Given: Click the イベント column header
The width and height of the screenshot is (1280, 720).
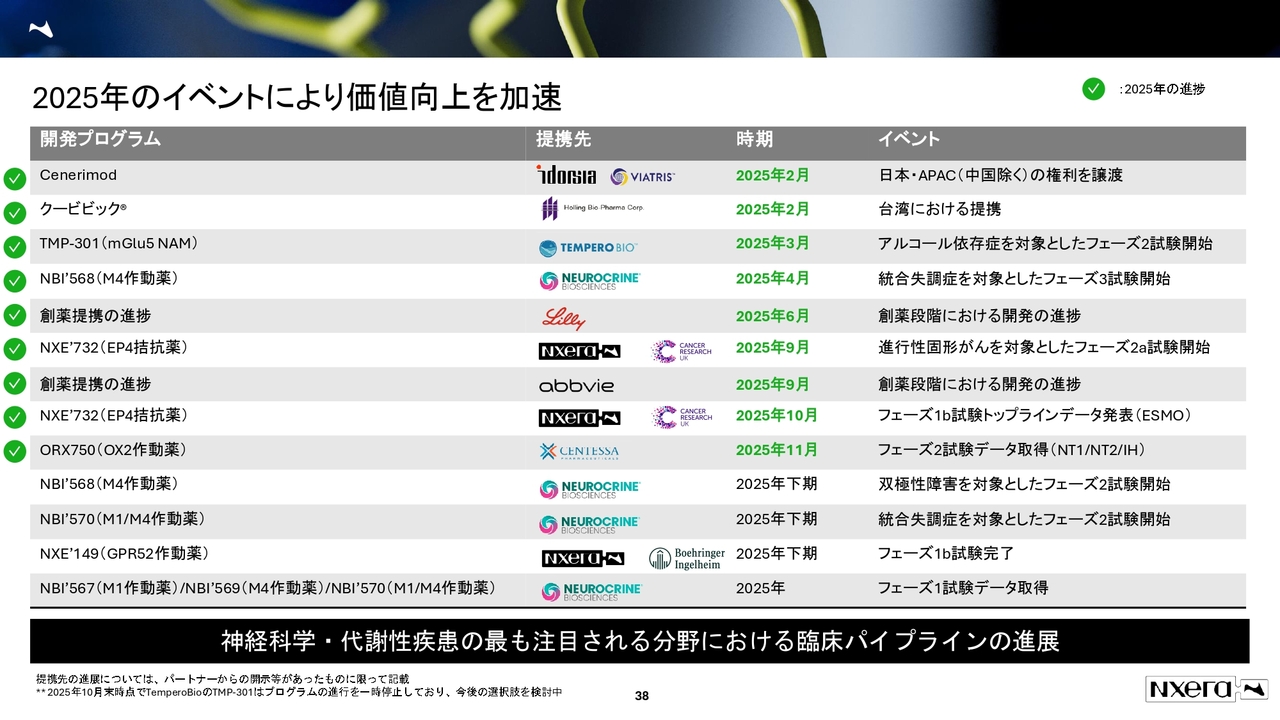Looking at the screenshot, I should (908, 140).
